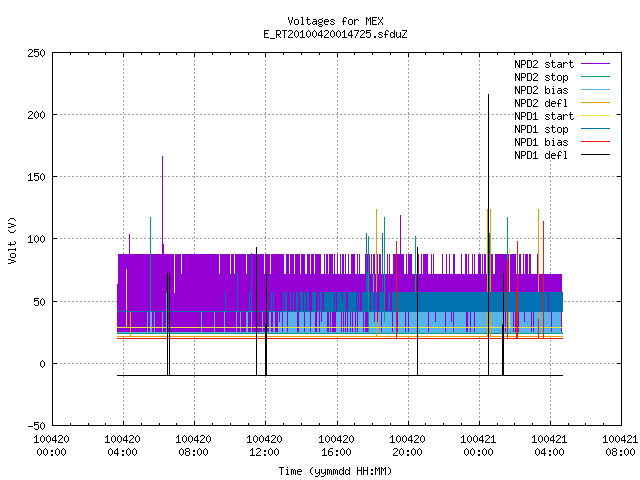
Task: Click the 100420 12:00 x-axis tick label
Action: point(264,446)
